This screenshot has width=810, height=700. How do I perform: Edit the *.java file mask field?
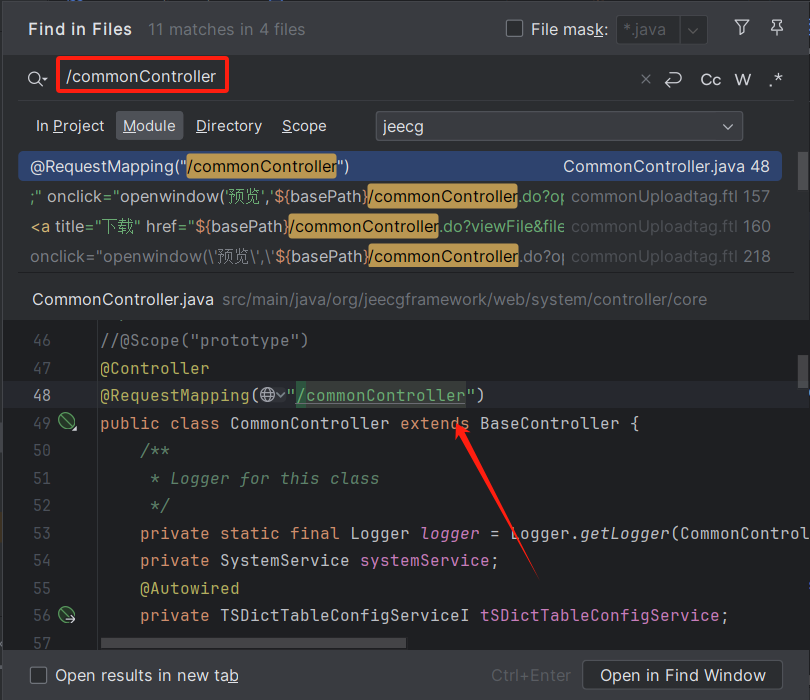pyautogui.click(x=648, y=30)
